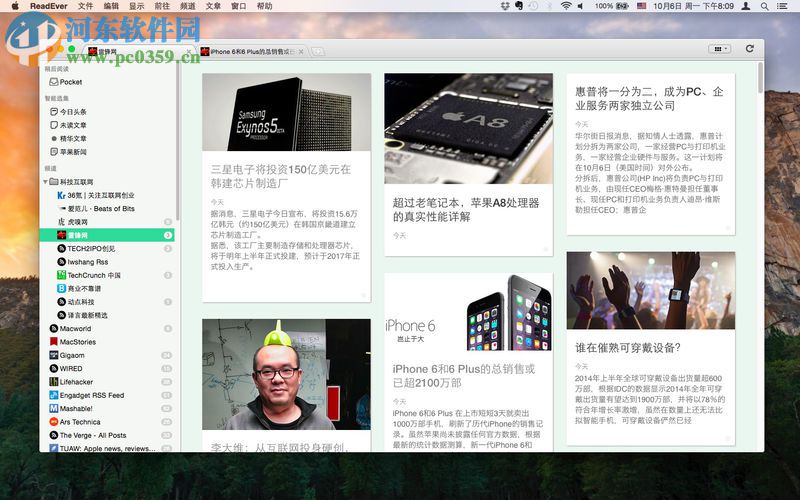Open the 显示 menu
Viewport: 800px width, 500px height.
[136, 6]
